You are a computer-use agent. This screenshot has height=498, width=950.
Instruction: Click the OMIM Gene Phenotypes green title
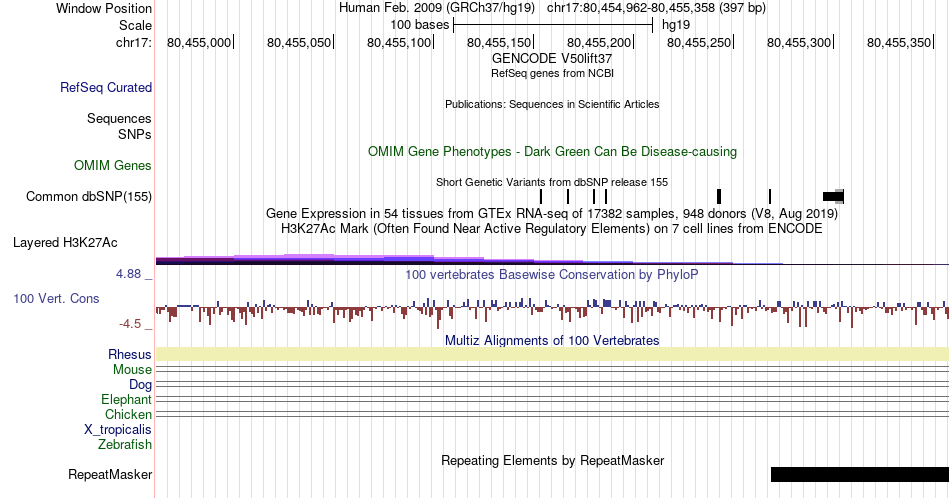tap(553, 151)
